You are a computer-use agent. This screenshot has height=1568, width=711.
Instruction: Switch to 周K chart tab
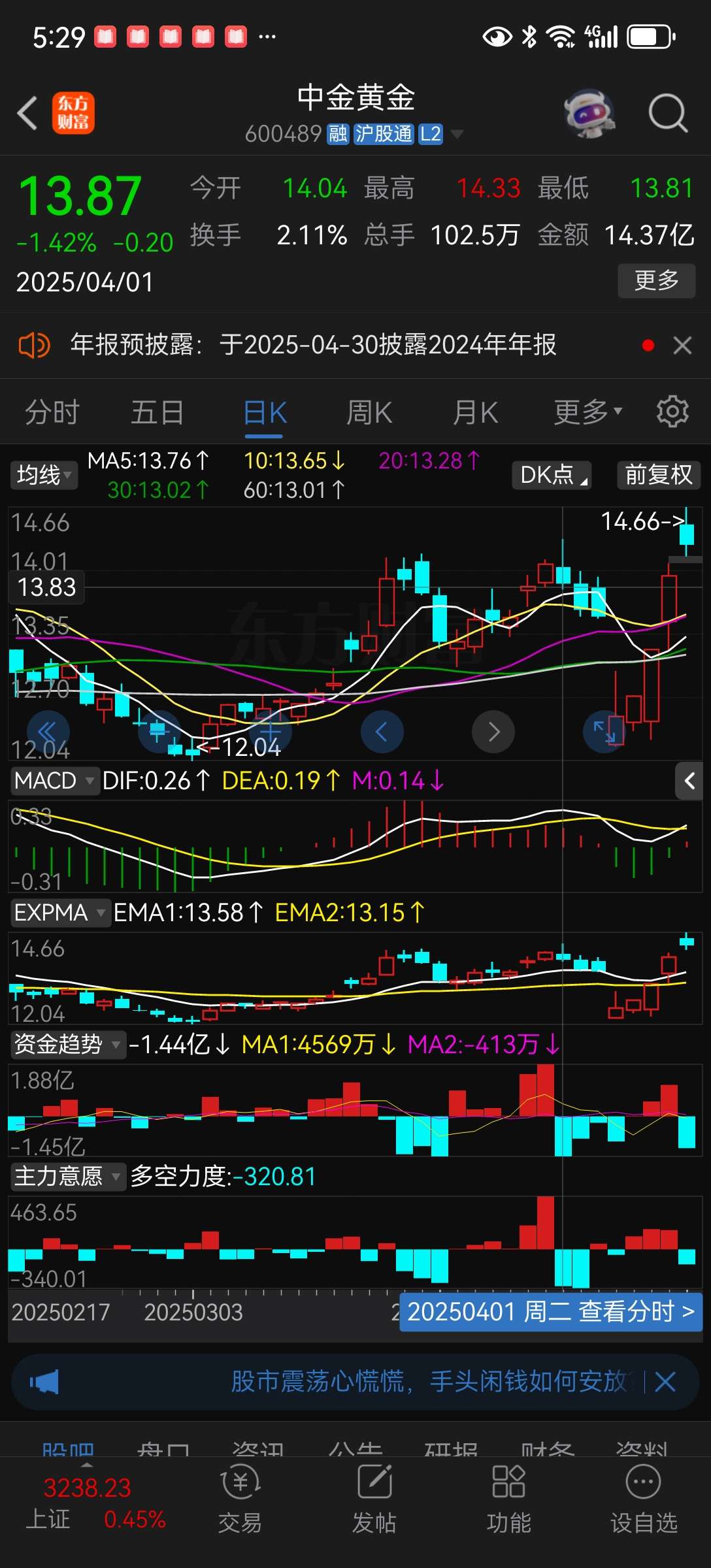pyautogui.click(x=369, y=412)
